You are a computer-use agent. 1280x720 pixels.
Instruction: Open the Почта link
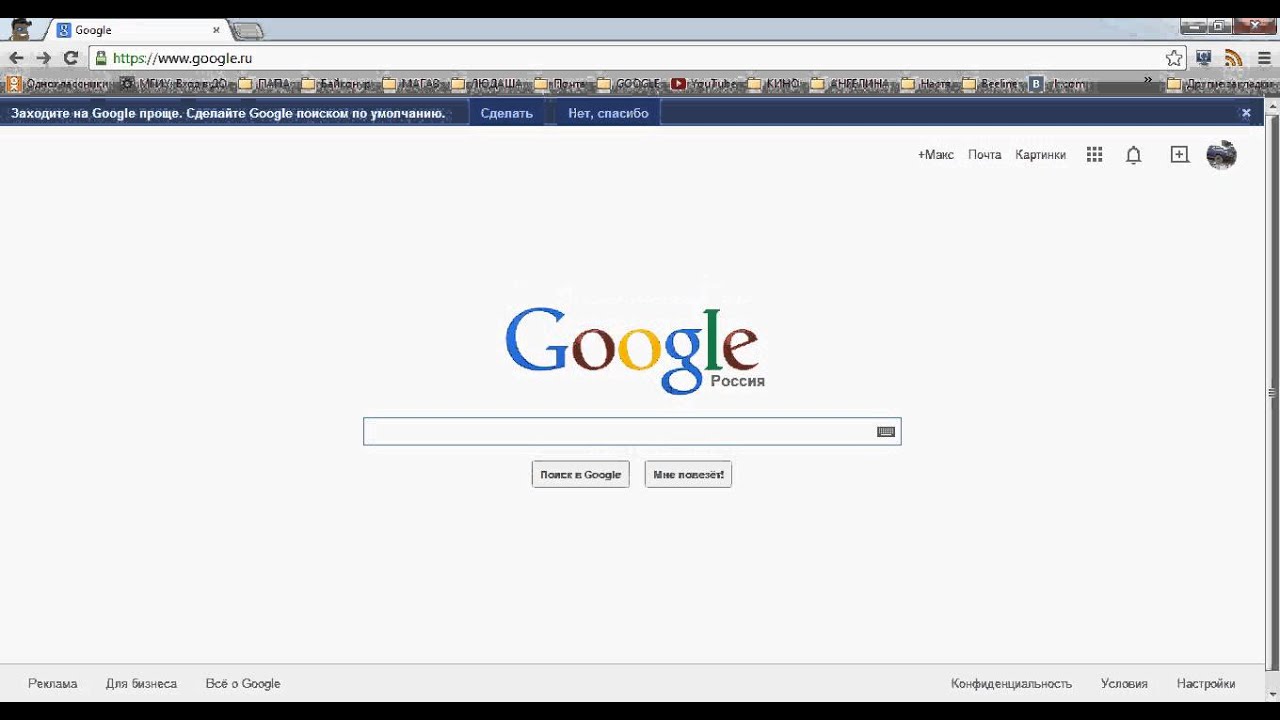coord(984,155)
